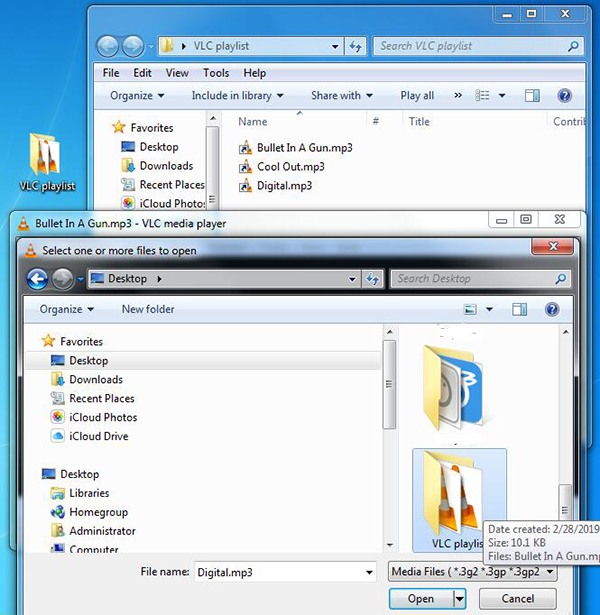The width and height of the screenshot is (600, 615).
Task: Show more toolbar commands via the double chevron in Explorer
Action: (x=458, y=95)
